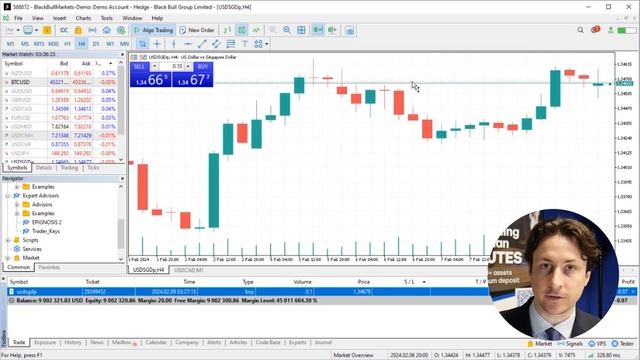Open the search magnifier at top right
The height and width of the screenshot is (360, 640).
click(580, 30)
